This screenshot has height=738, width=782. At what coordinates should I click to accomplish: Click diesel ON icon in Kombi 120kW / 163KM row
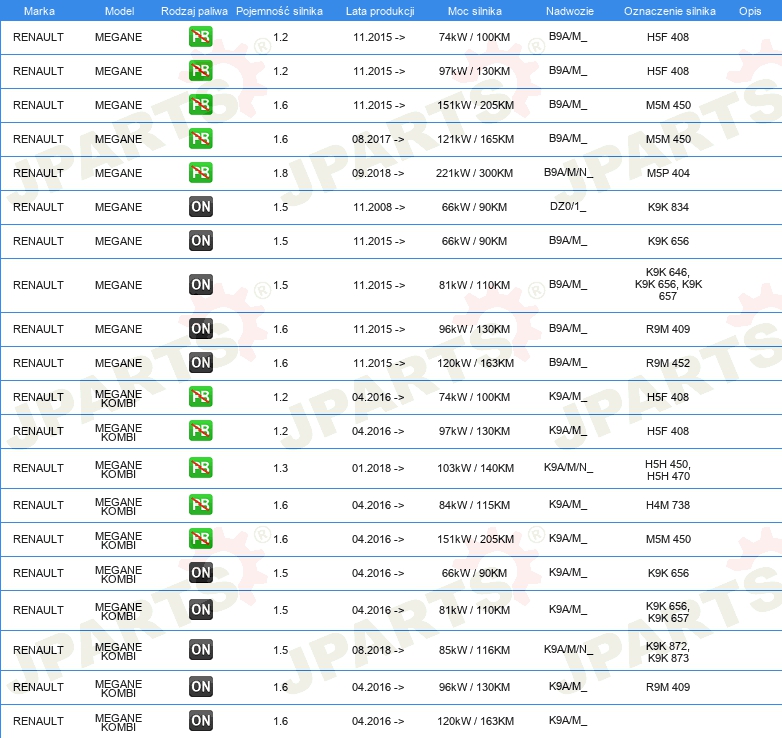coord(200,721)
